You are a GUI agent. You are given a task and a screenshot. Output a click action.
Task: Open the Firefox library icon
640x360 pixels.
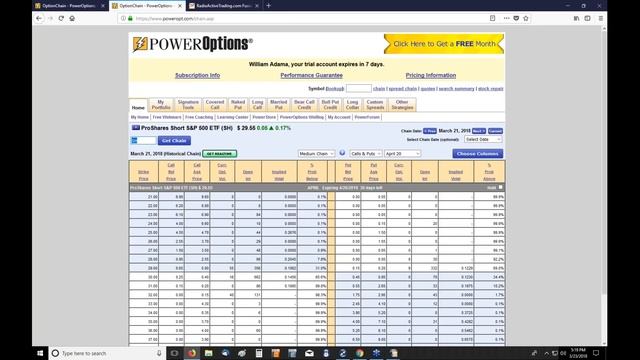click(576, 18)
